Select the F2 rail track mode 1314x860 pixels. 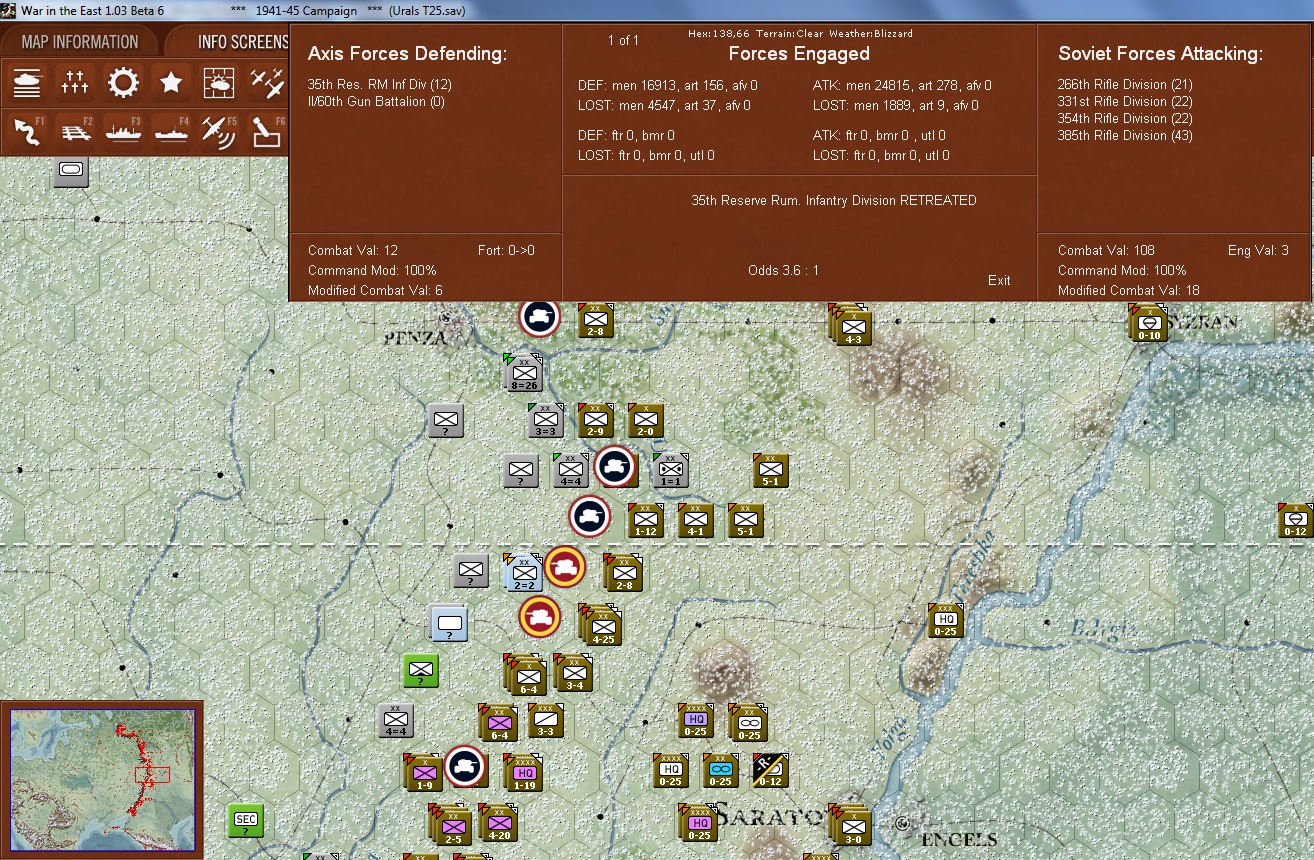(76, 131)
